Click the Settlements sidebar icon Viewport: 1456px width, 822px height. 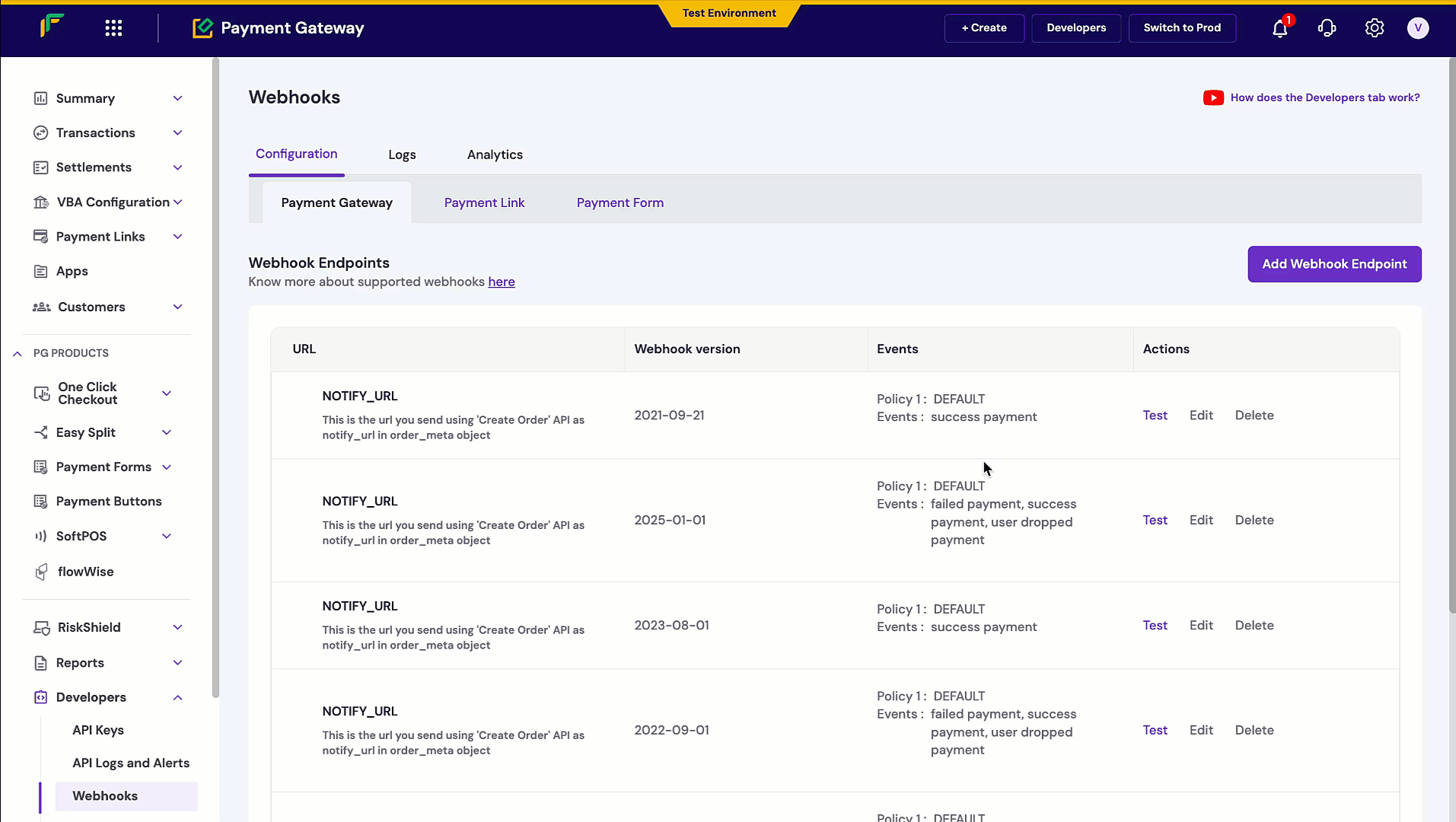40,167
